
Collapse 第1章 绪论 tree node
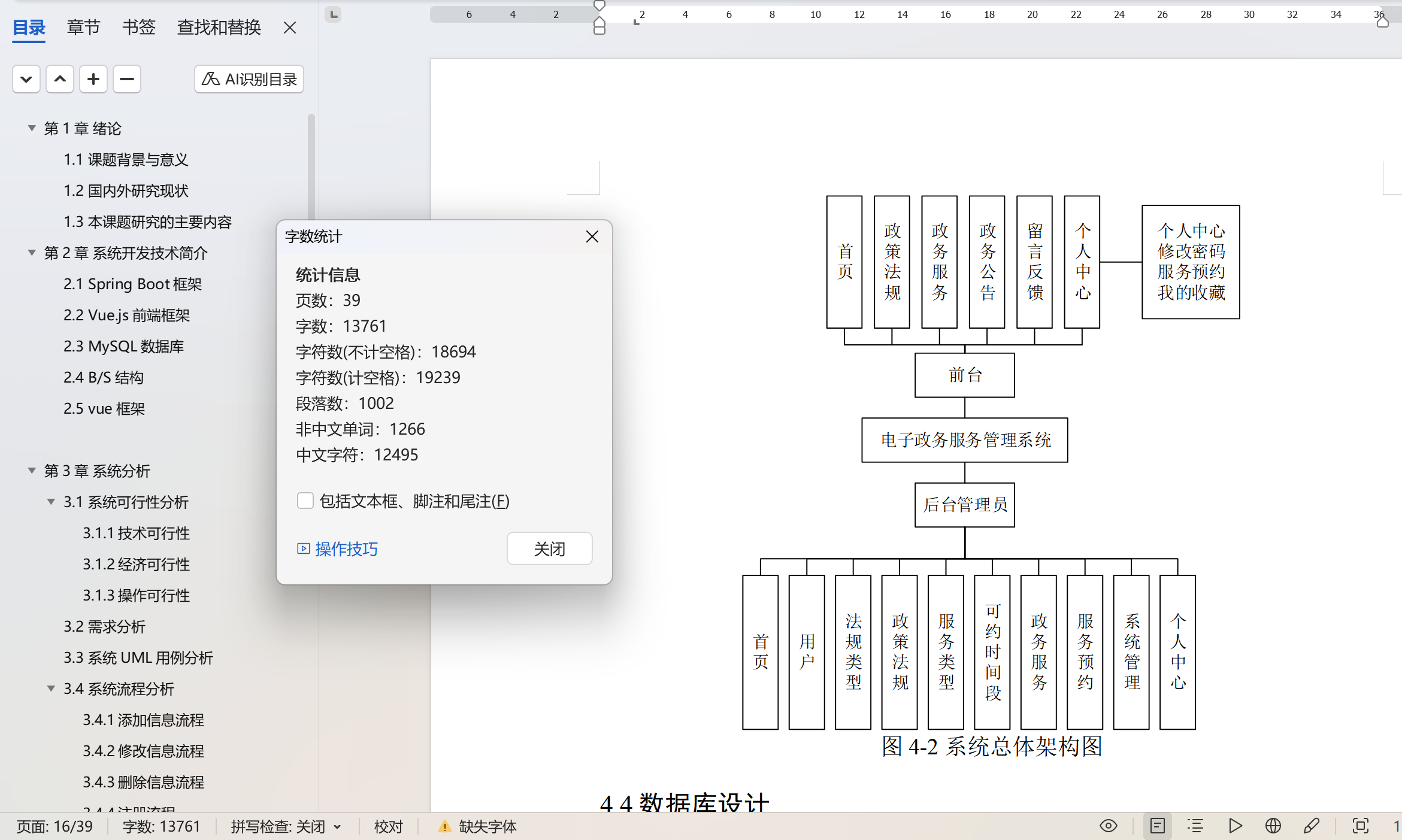pyautogui.click(x=32, y=128)
